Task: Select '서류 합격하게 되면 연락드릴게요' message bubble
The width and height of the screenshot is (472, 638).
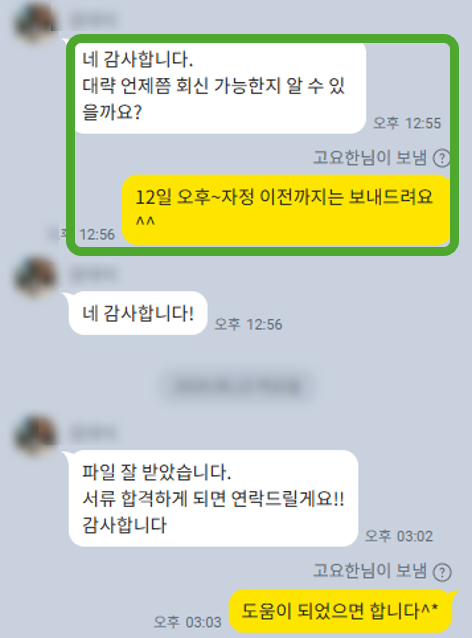Action: point(213,498)
